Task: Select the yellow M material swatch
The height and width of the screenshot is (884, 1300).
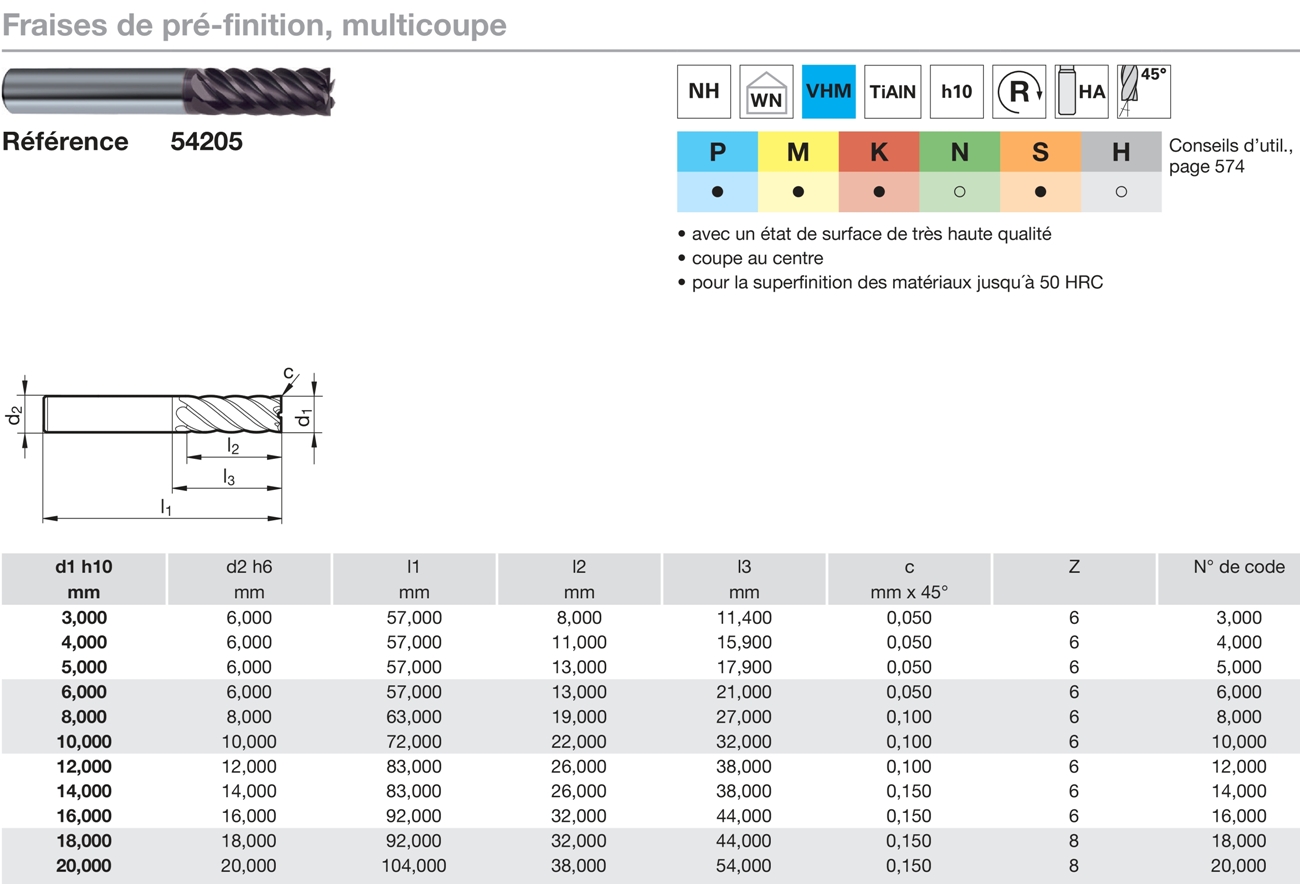Action: point(798,152)
